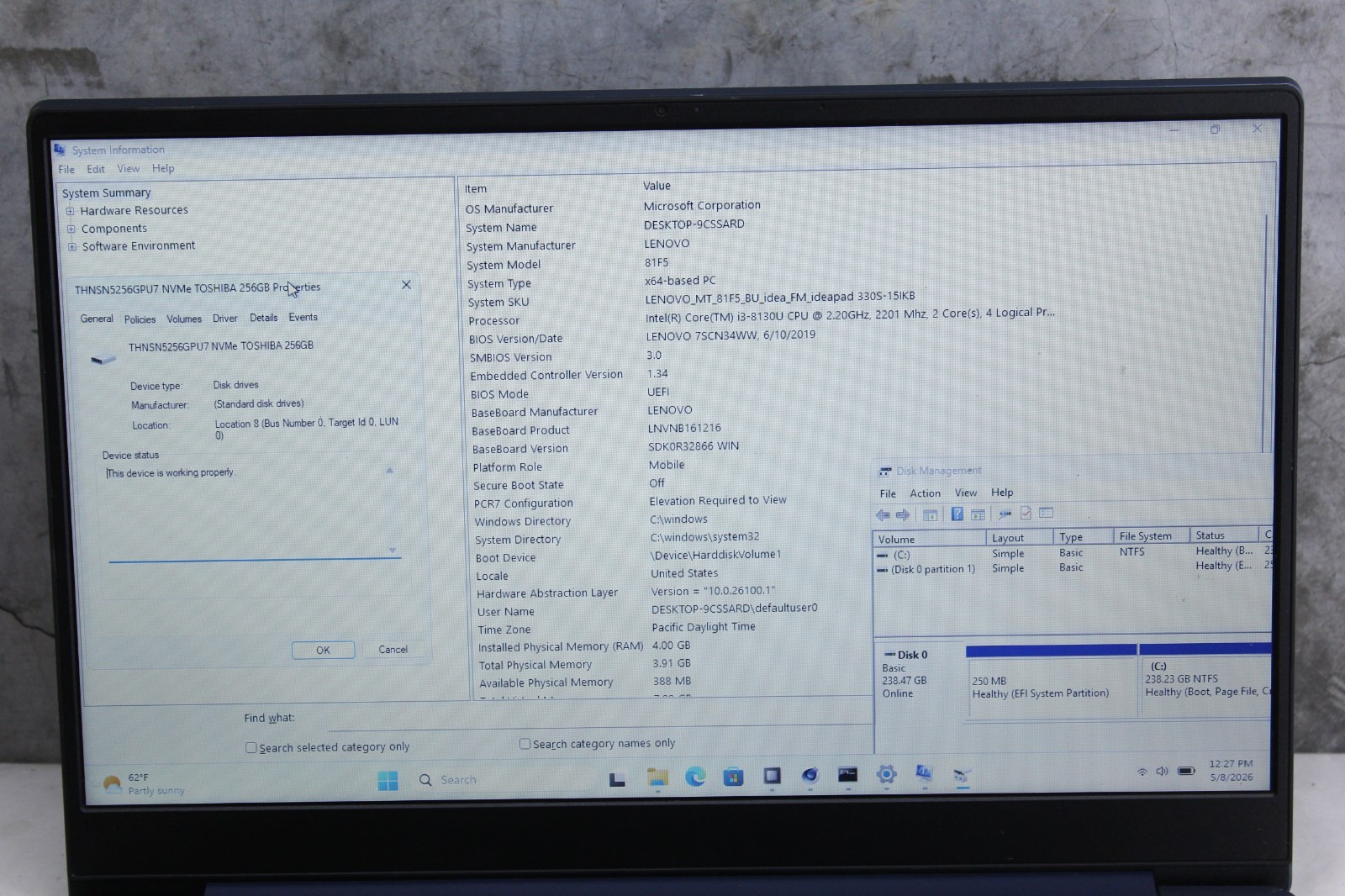Toggle the action pane icon in Disk Management

pos(978,514)
